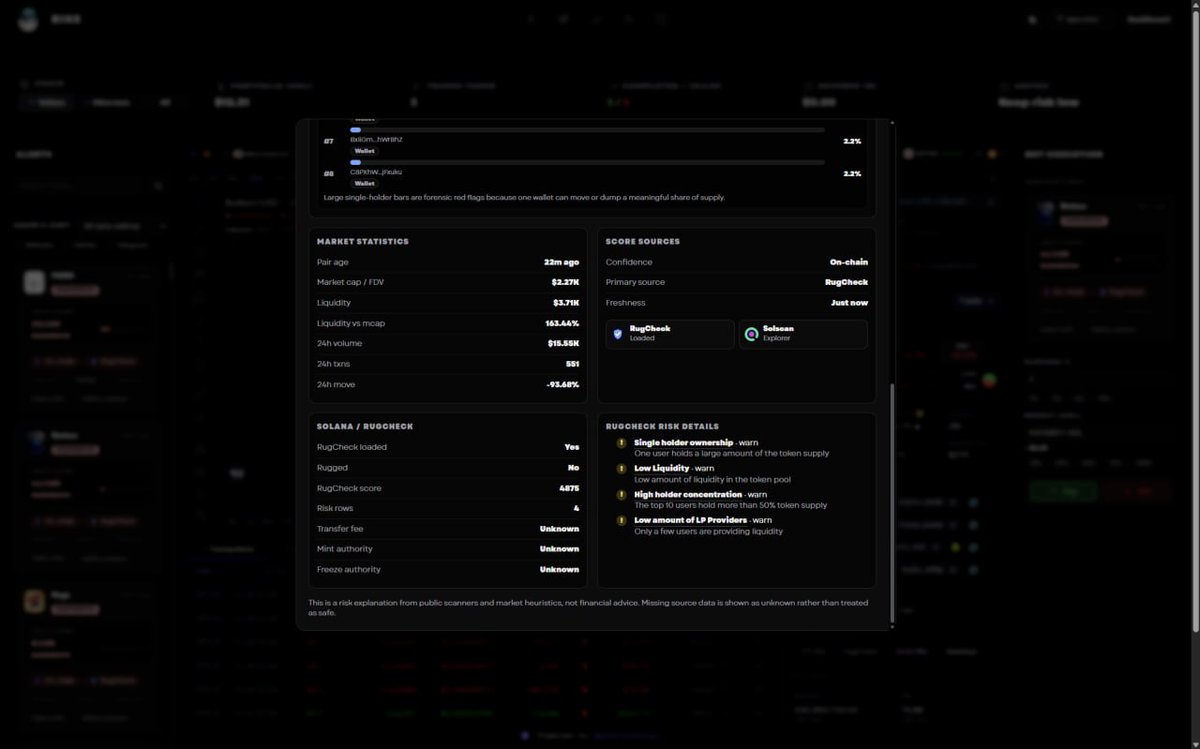Click the Liquidity value $3.71K
1200x749 pixels.
tap(566, 303)
